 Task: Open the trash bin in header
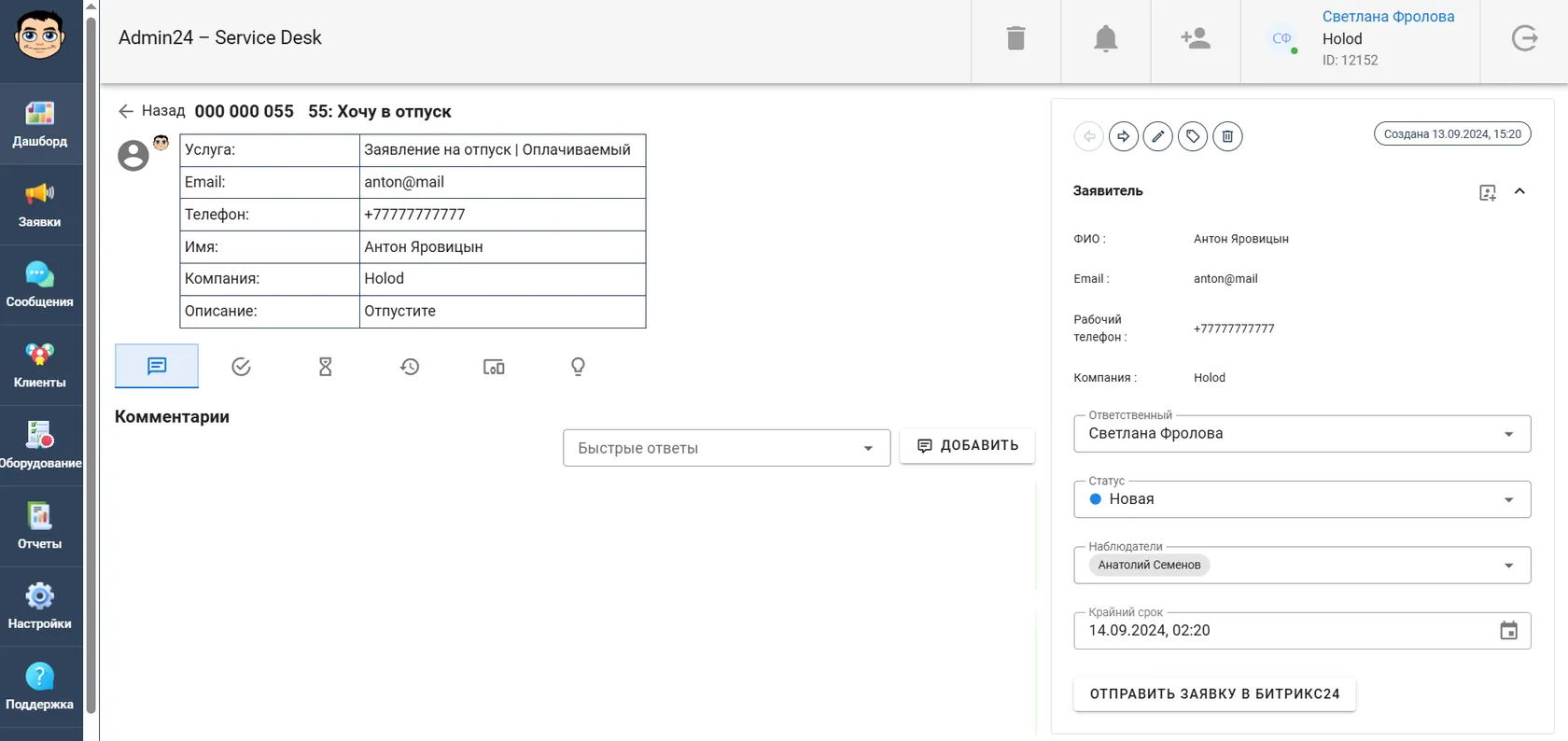tap(1015, 38)
